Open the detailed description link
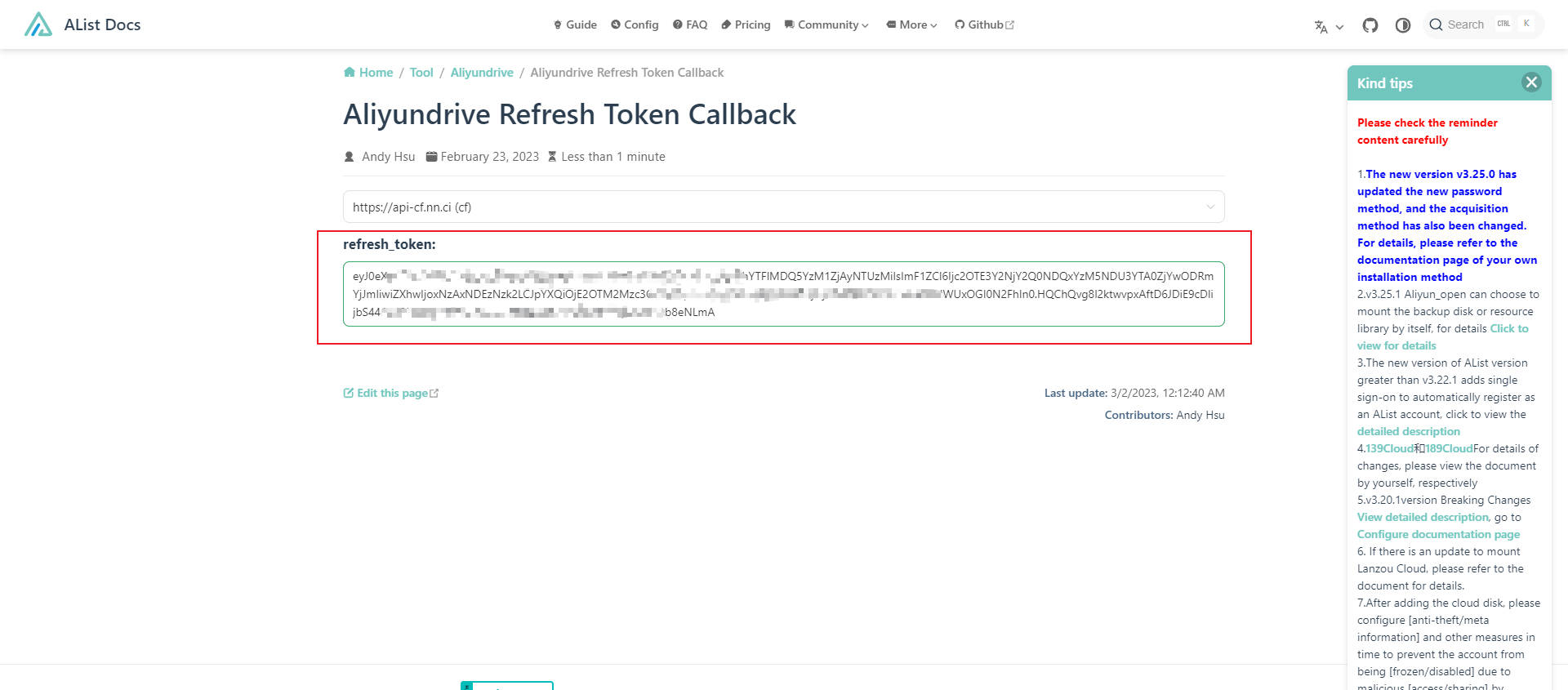The width and height of the screenshot is (1568, 690). (1409, 431)
